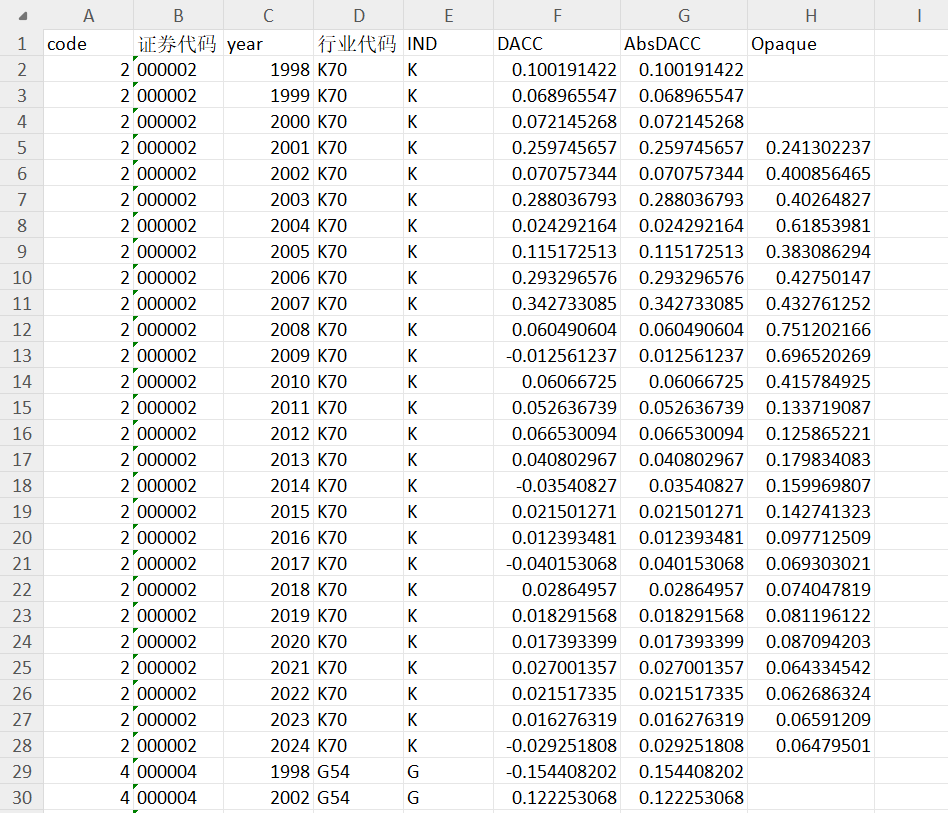Image resolution: width=948 pixels, height=813 pixels.
Task: Select Opaque value 0.61853981
Action: click(x=811, y=225)
